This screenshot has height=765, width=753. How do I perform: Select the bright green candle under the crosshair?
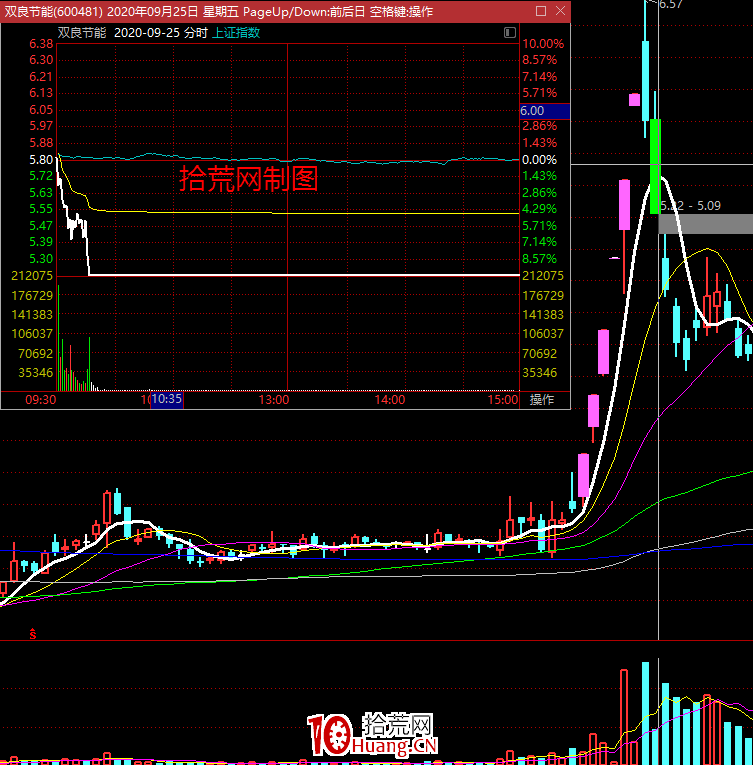(x=655, y=166)
